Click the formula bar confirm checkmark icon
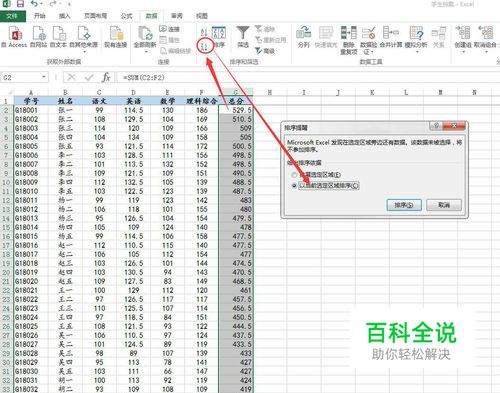Viewport: 500px width, 393px height. pyautogui.click(x=89, y=78)
